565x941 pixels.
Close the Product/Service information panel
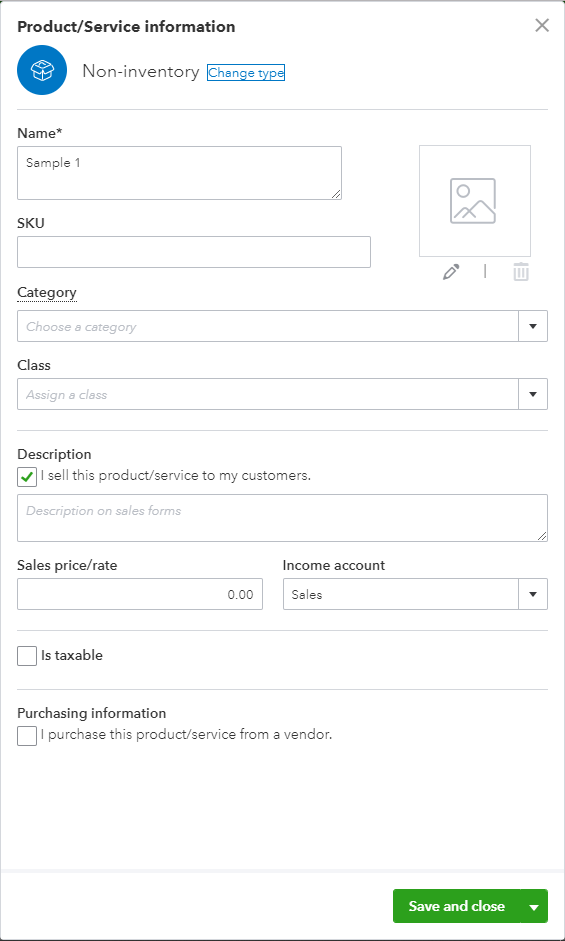(x=542, y=25)
